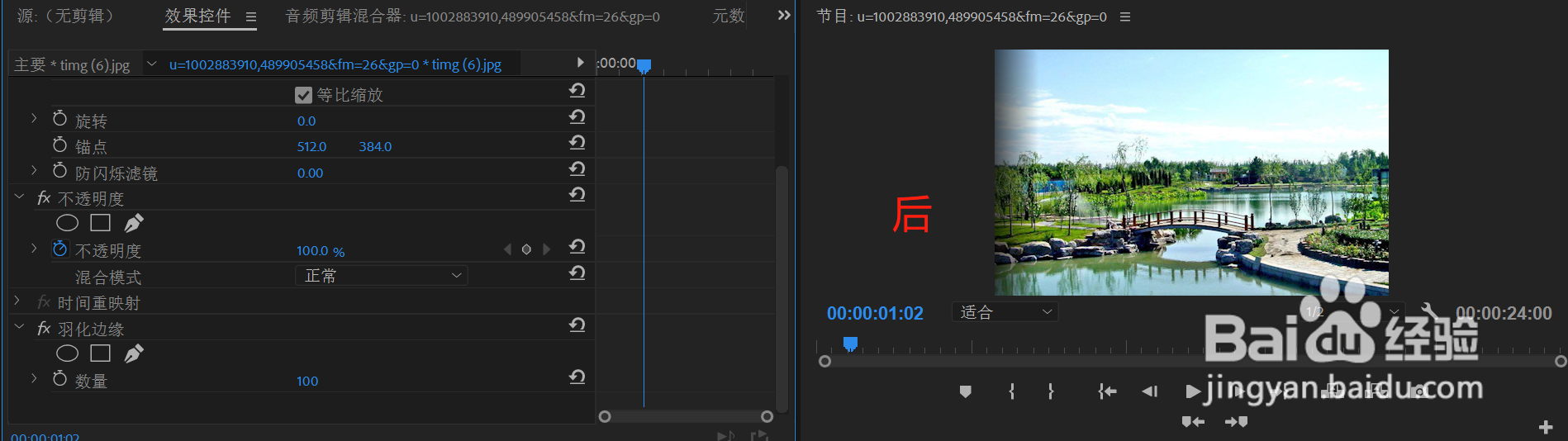
Task: Reset the 防闪烁滤镜 parameter
Action: coord(577,168)
